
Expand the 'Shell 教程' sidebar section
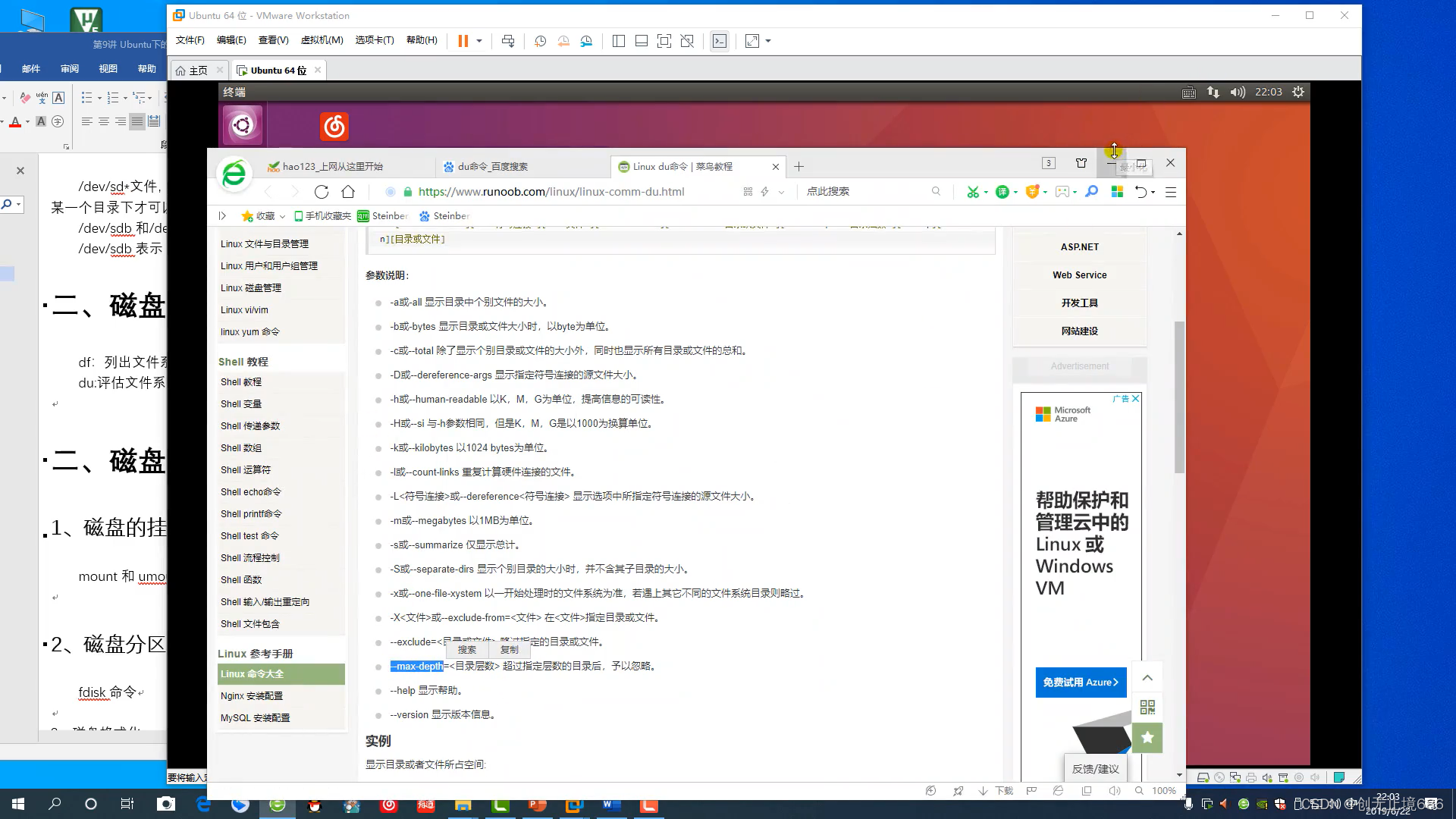[x=243, y=362]
